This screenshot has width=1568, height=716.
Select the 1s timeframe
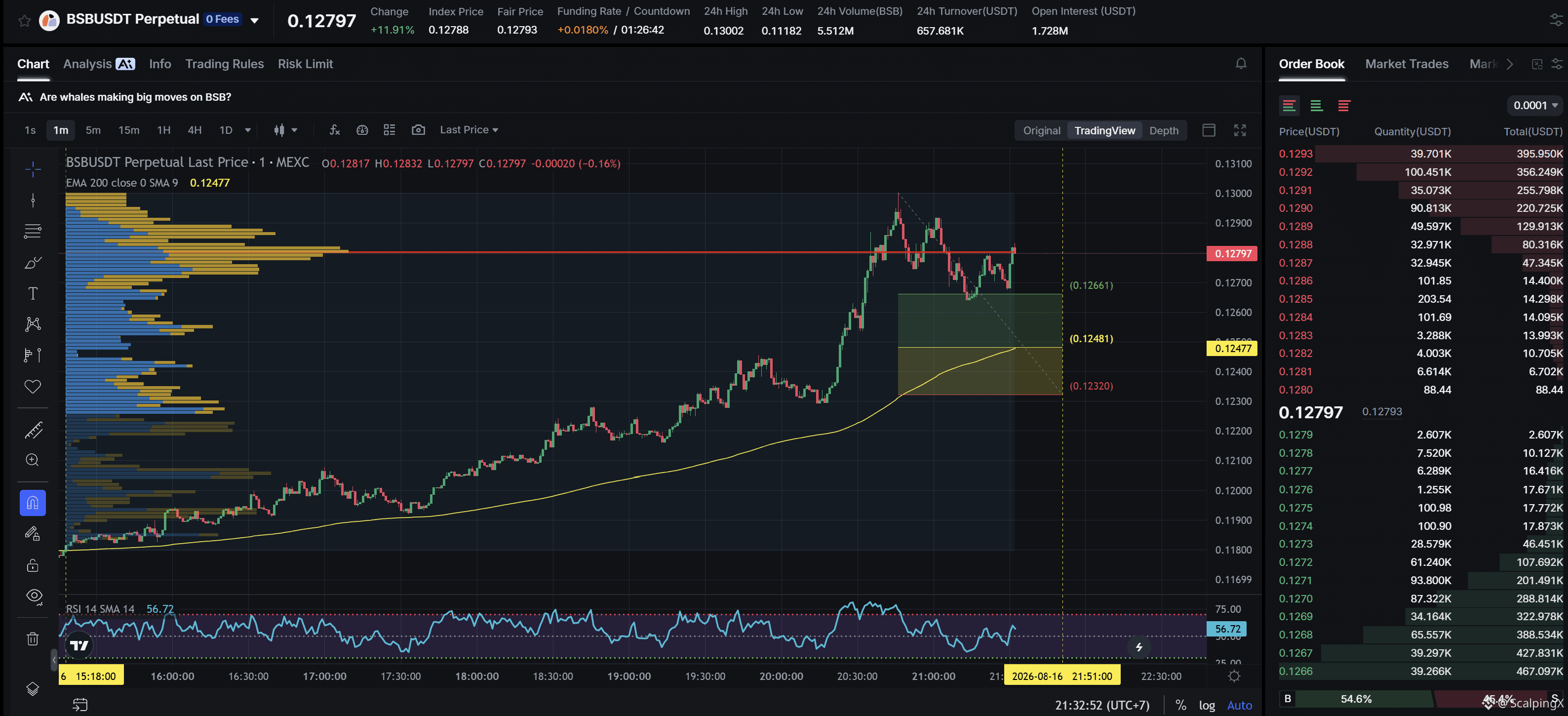click(30, 130)
